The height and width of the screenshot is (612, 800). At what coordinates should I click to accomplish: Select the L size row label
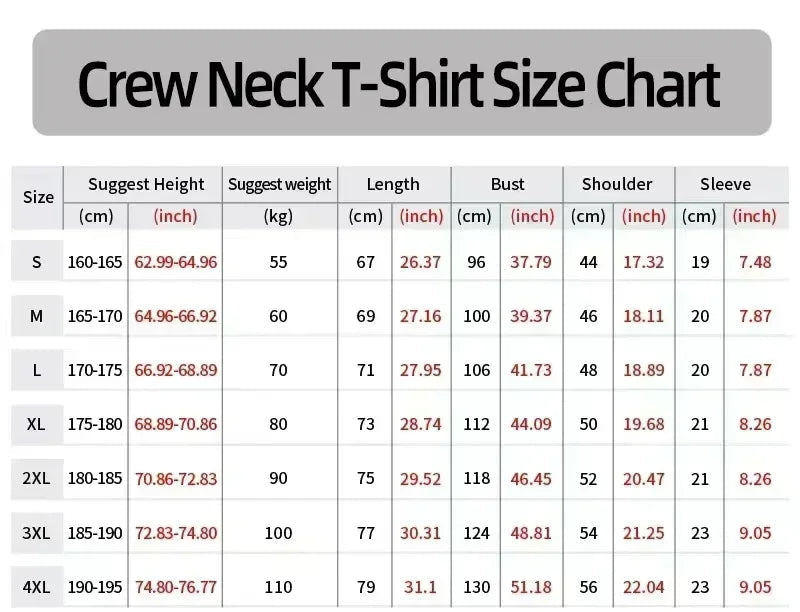tap(37, 370)
